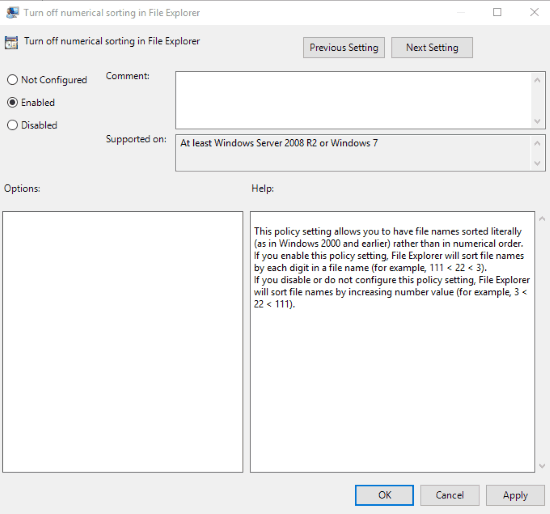Click the 'Turn off numerical sorting' heading text

[x=112, y=41]
